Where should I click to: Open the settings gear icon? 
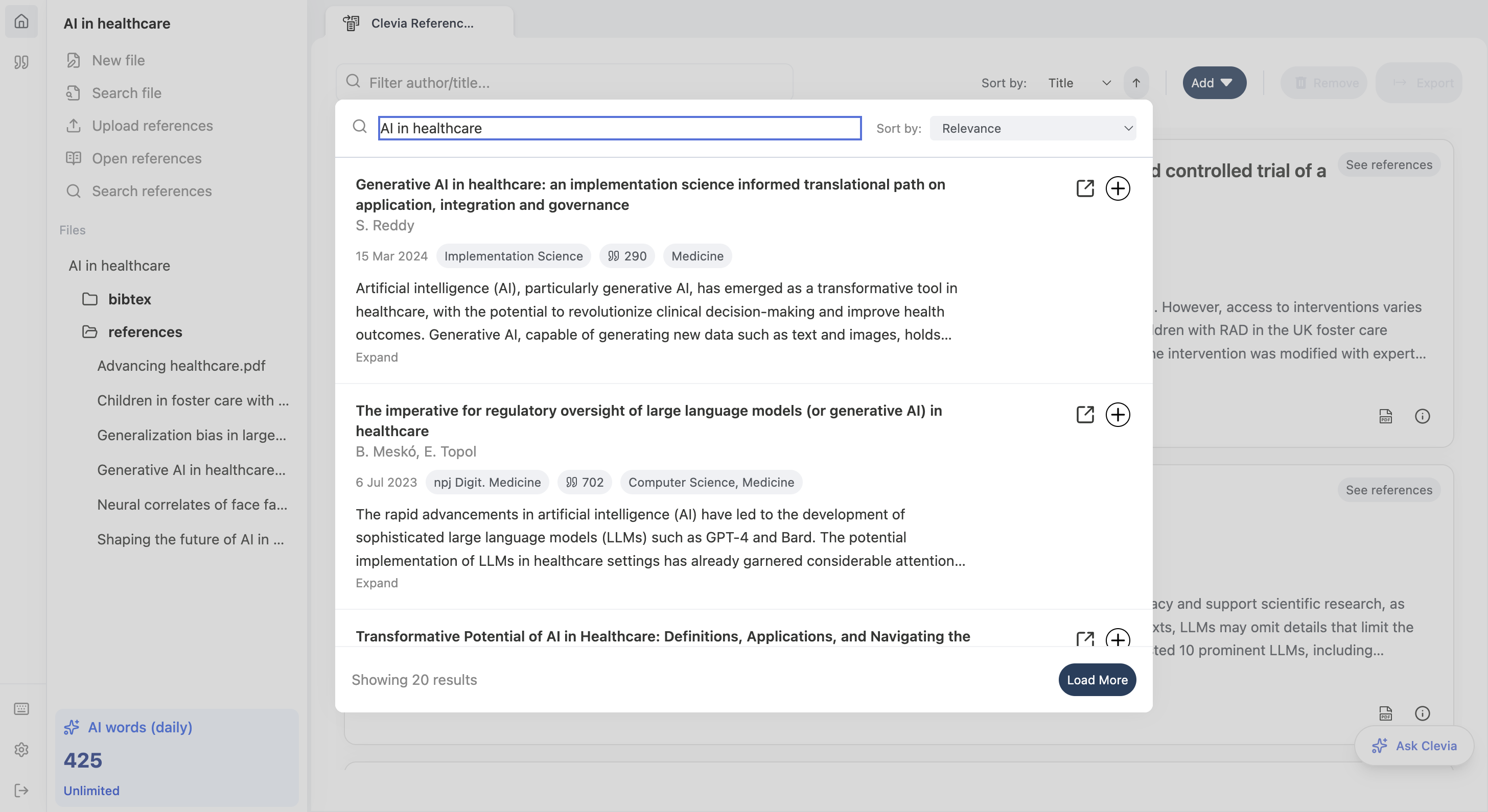tap(21, 749)
